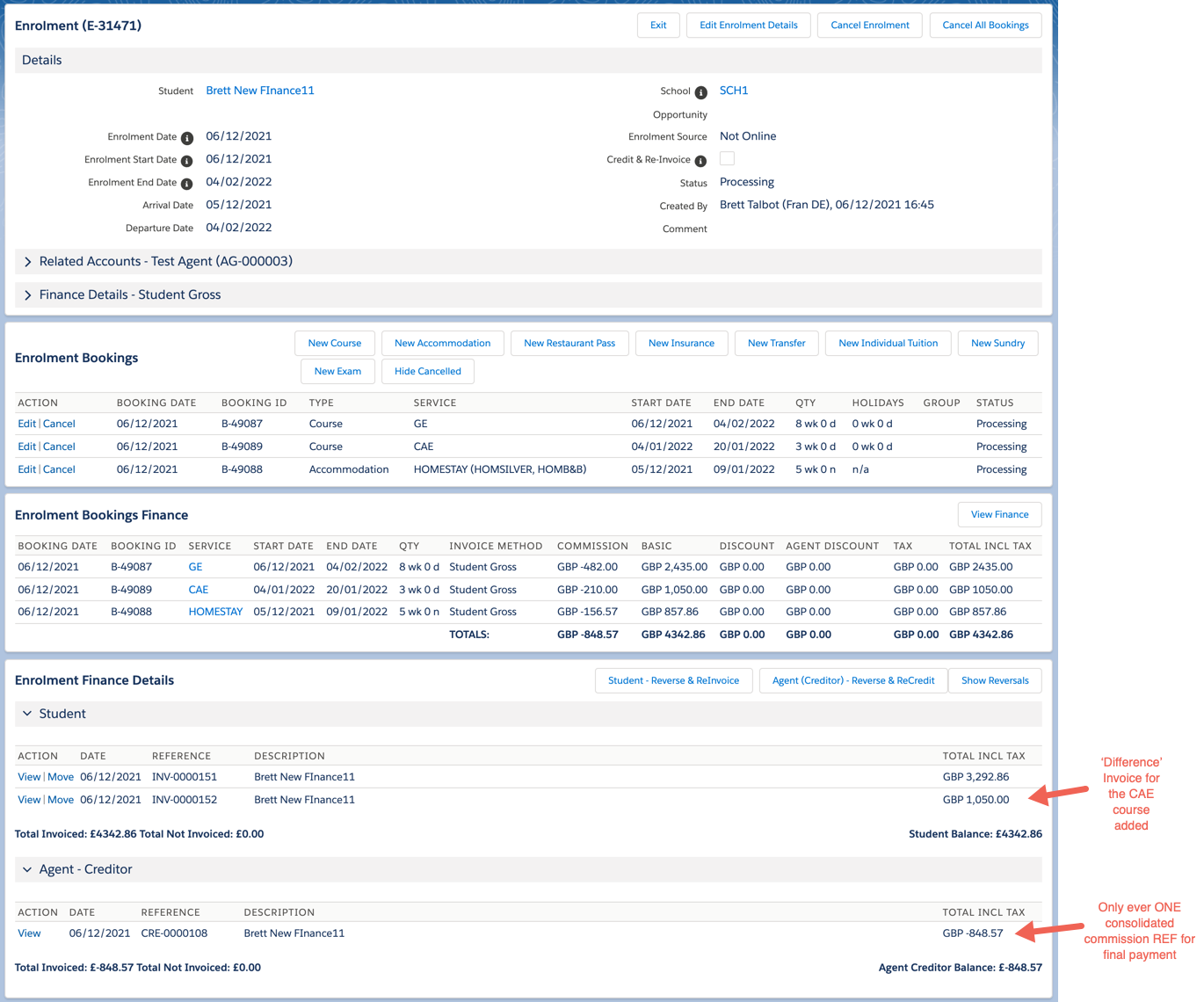Image resolution: width=1204 pixels, height=1002 pixels.
Task: Expand the Finance Details - Student Gross section
Action: tap(28, 295)
